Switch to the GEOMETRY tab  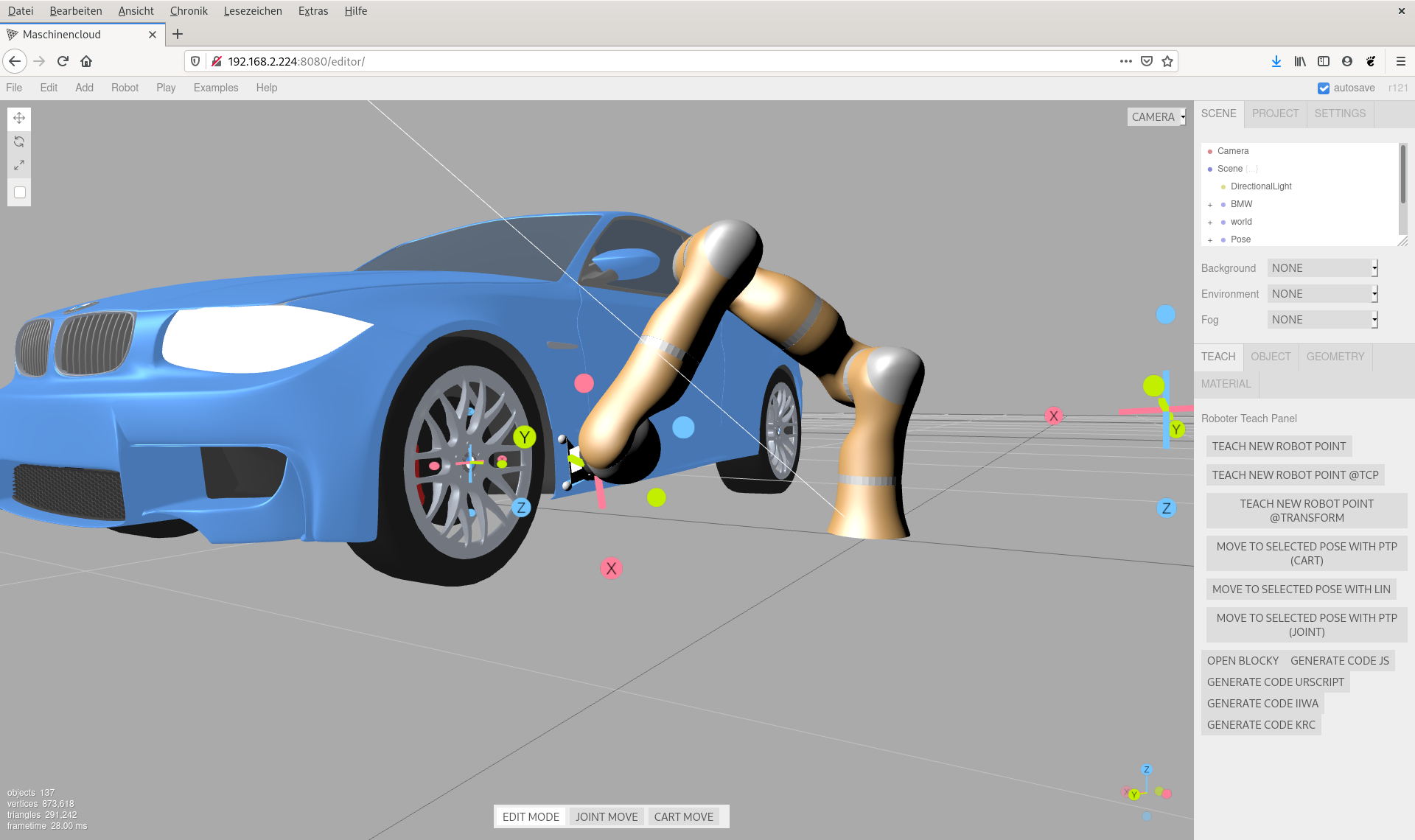click(1335, 357)
